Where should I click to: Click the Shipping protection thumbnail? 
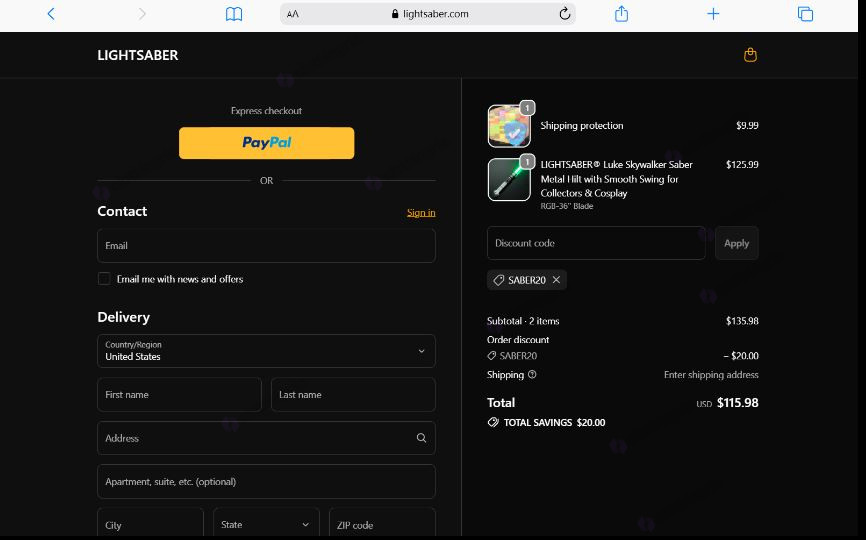509,126
